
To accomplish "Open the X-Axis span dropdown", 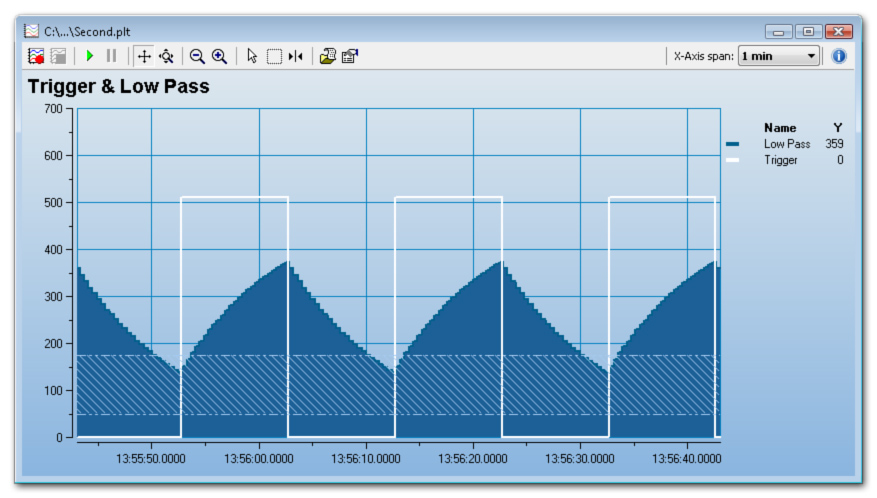I will pyautogui.click(x=779, y=56).
